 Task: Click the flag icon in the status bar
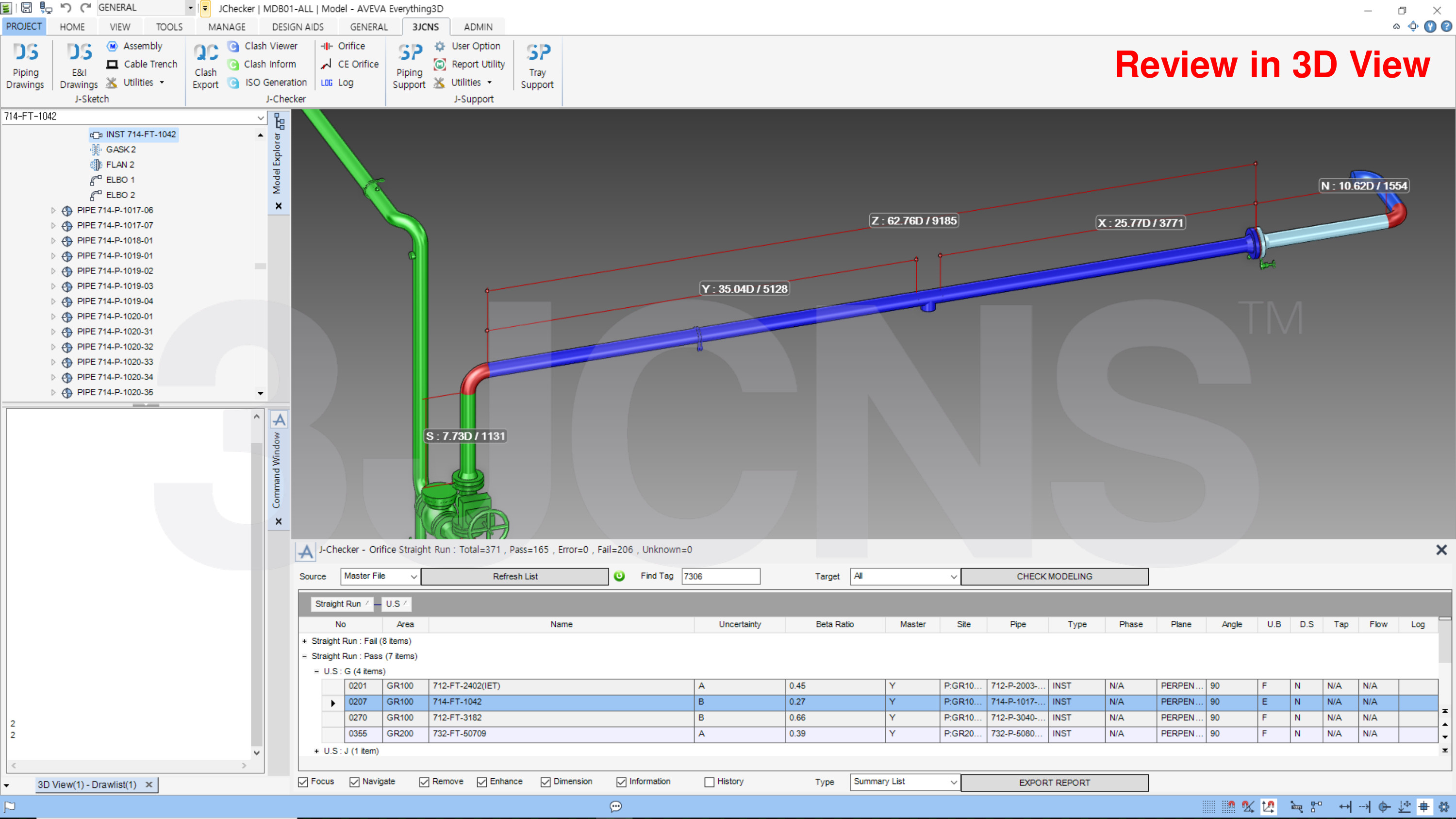click(10, 806)
